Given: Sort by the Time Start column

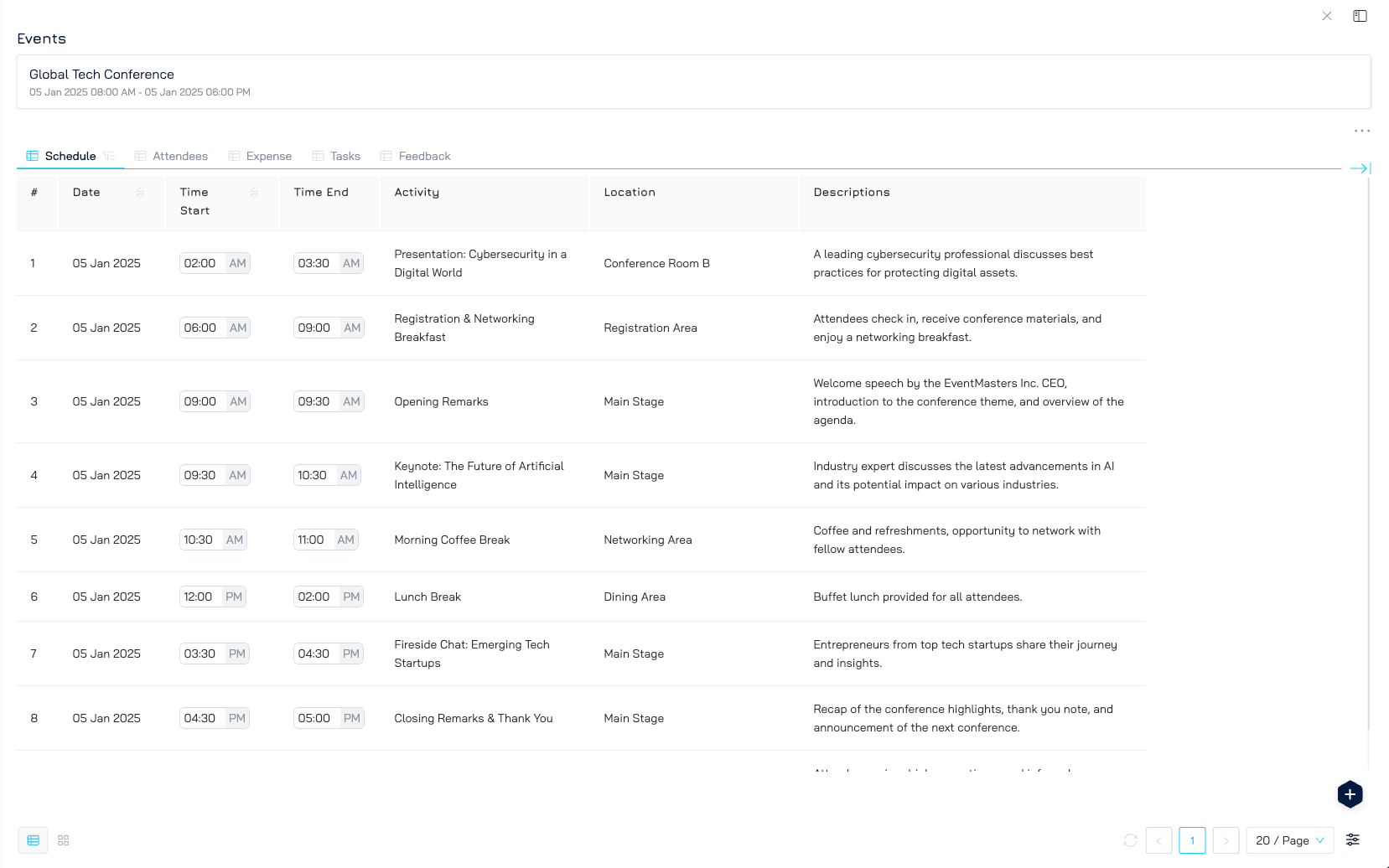Looking at the screenshot, I should [x=254, y=193].
